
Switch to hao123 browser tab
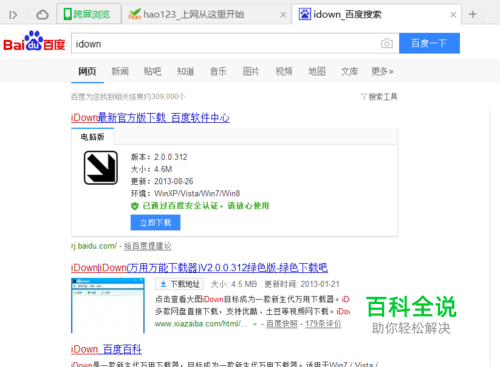pyautogui.click(x=207, y=14)
